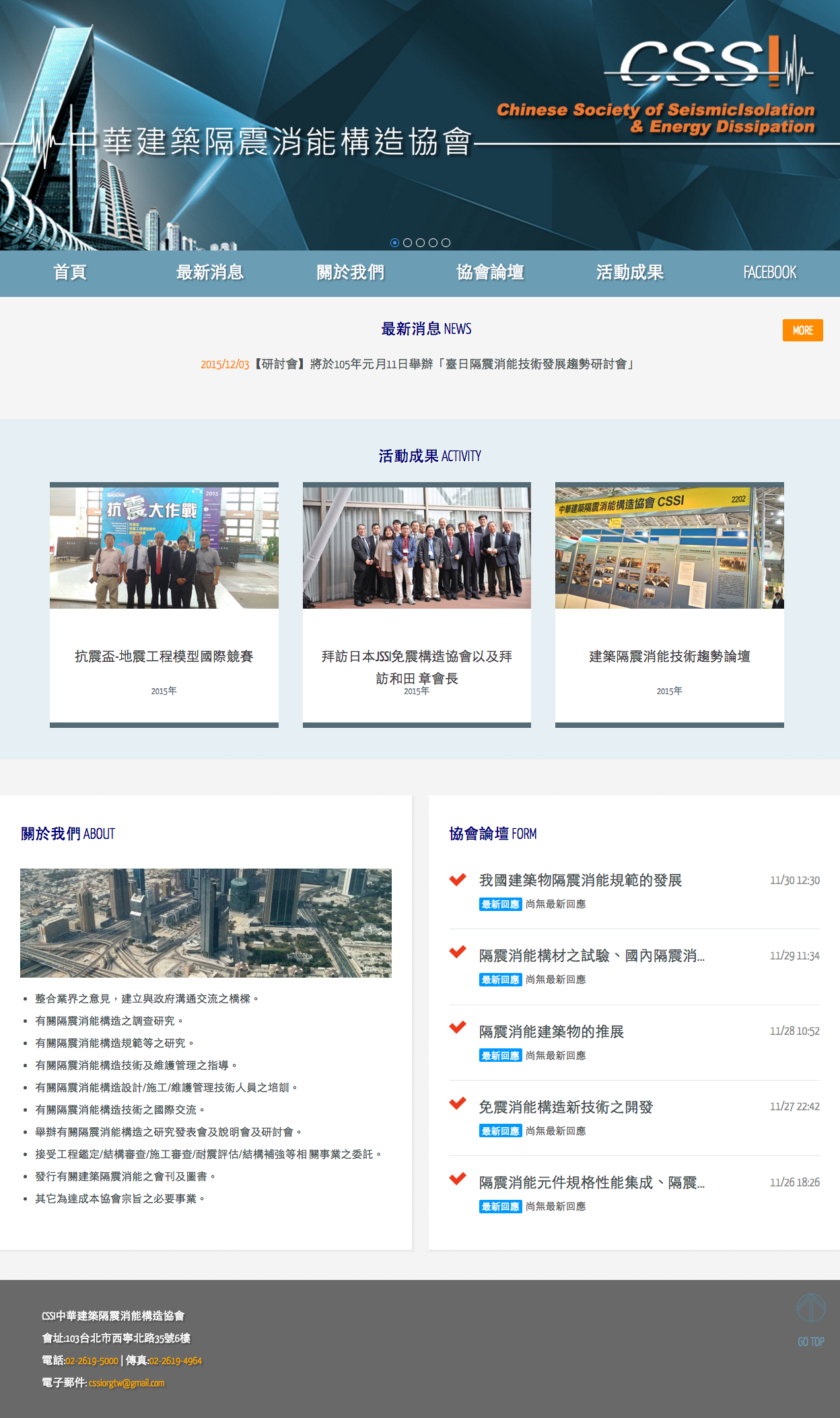The height and width of the screenshot is (1418, 840).
Task: Open the 2015/12/03 研討會 news headline
Action: [x=417, y=364]
